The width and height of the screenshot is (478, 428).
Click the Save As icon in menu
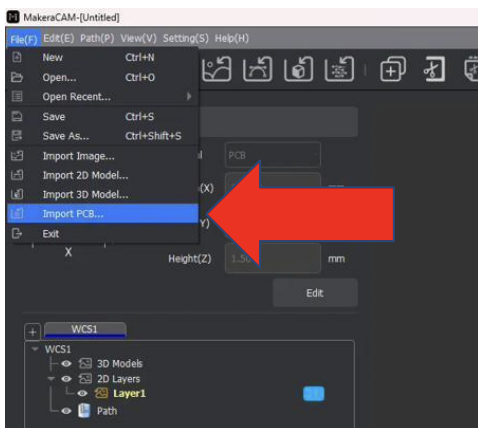[x=17, y=136]
